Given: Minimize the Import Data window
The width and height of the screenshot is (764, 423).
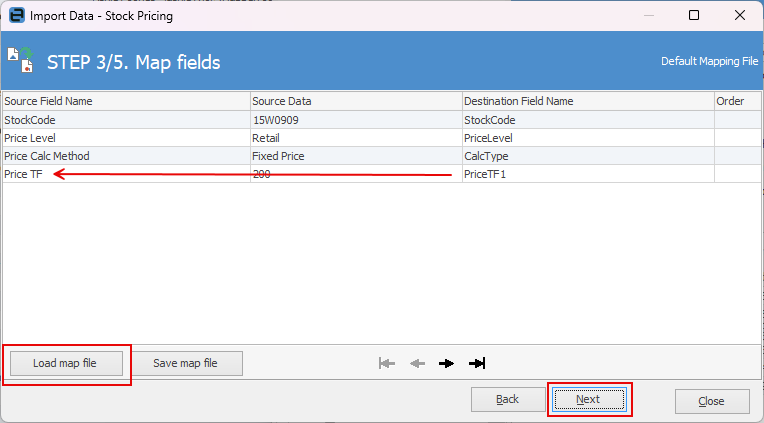Looking at the screenshot, I should [x=648, y=15].
